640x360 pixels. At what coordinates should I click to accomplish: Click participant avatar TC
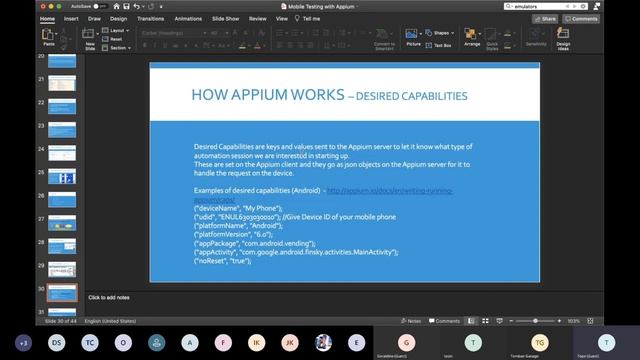pyautogui.click(x=90, y=343)
